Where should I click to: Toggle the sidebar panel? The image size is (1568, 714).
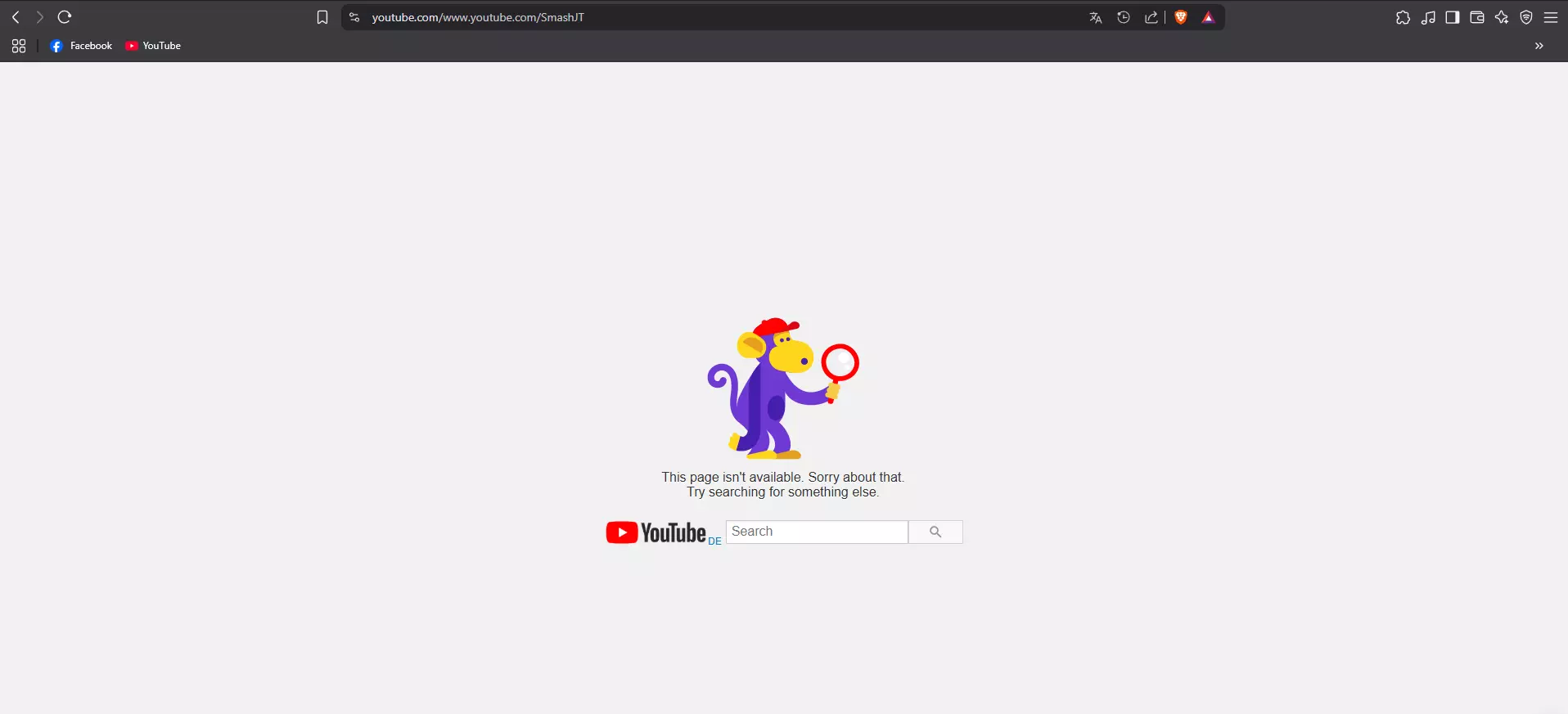pos(1453,17)
